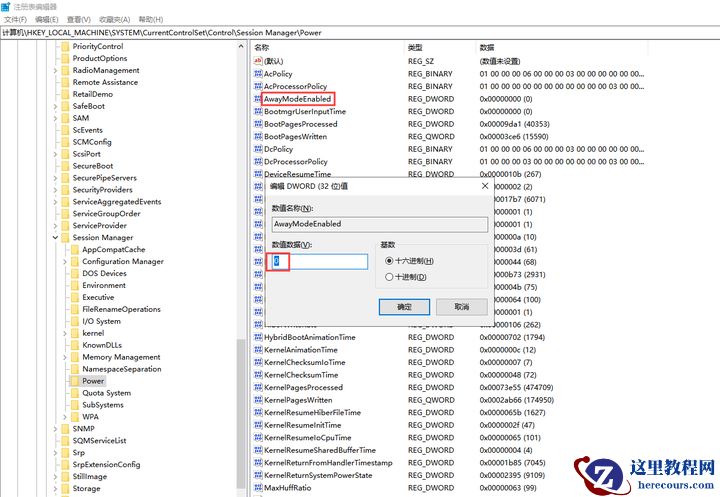Click the KnownDLLs folder icon
Image resolution: width=720 pixels, height=497 pixels.
click(x=75, y=345)
